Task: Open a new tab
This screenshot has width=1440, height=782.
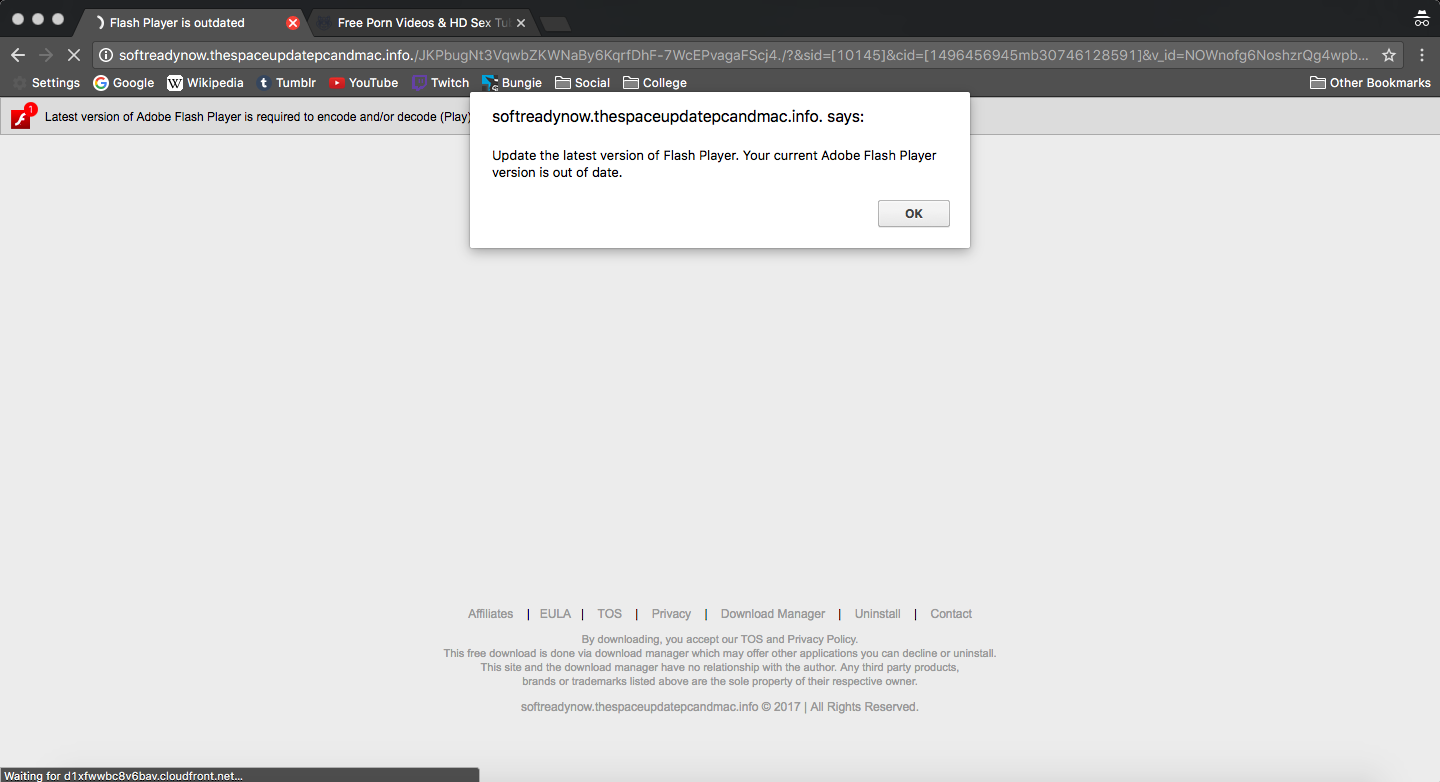Action: click(555, 24)
